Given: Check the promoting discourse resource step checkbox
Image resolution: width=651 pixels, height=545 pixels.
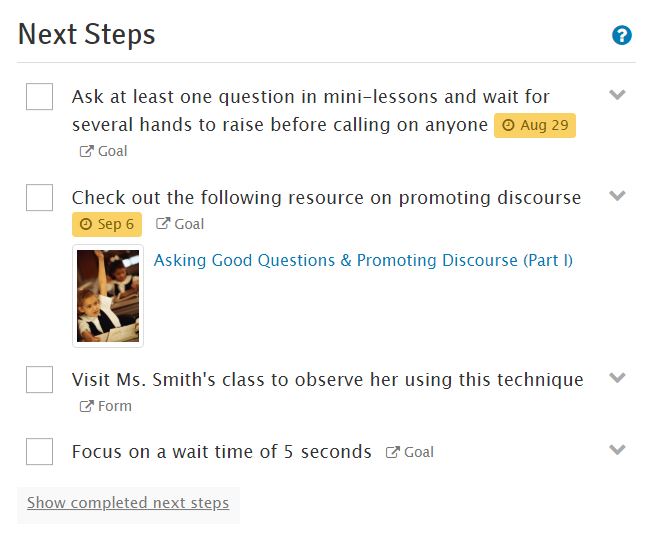Looking at the screenshot, I should click(39, 198).
